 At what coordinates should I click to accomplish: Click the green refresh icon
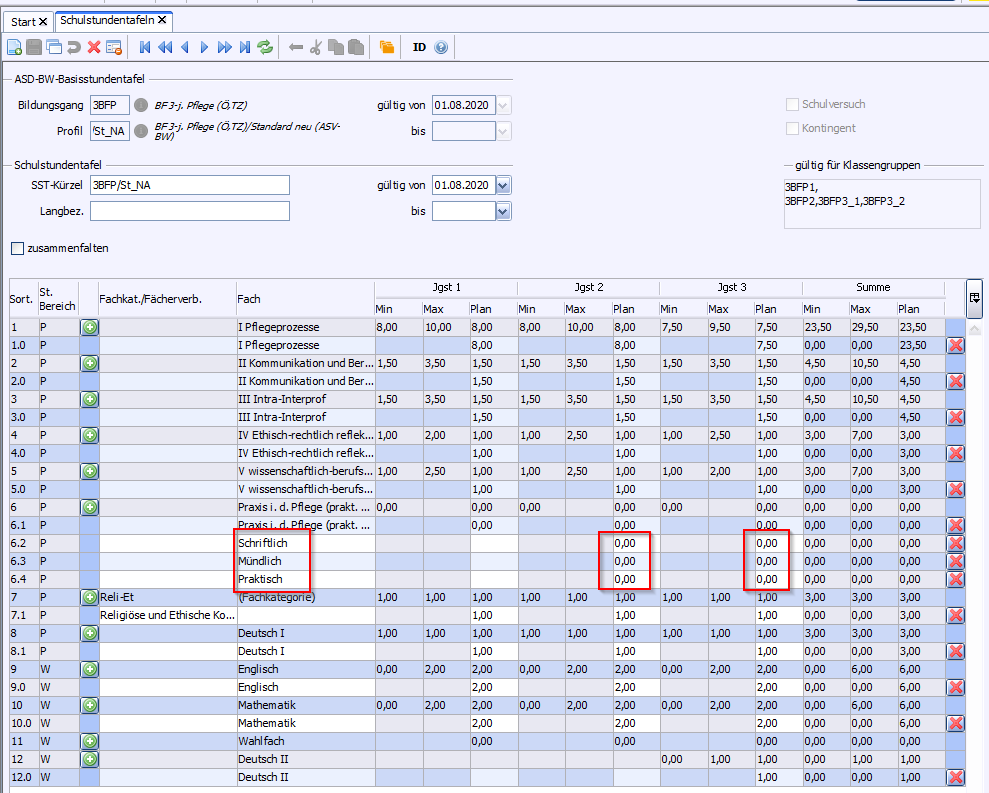pyautogui.click(x=265, y=47)
